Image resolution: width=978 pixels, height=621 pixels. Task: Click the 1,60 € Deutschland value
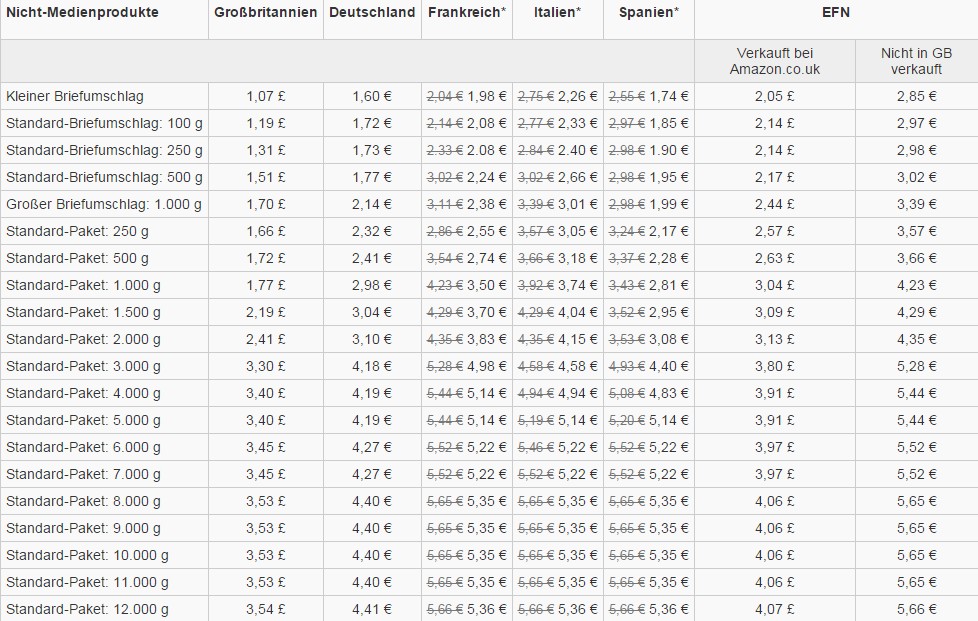(x=372, y=97)
